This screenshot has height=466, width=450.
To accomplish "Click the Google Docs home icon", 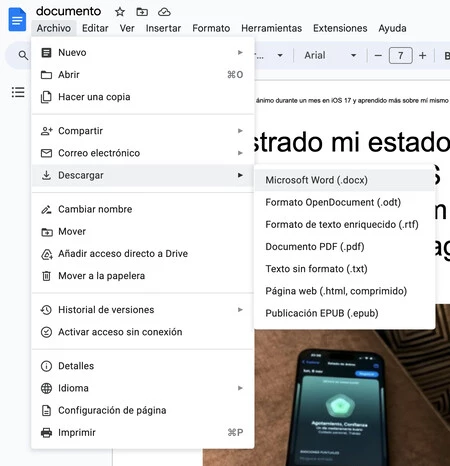I will click(17, 20).
